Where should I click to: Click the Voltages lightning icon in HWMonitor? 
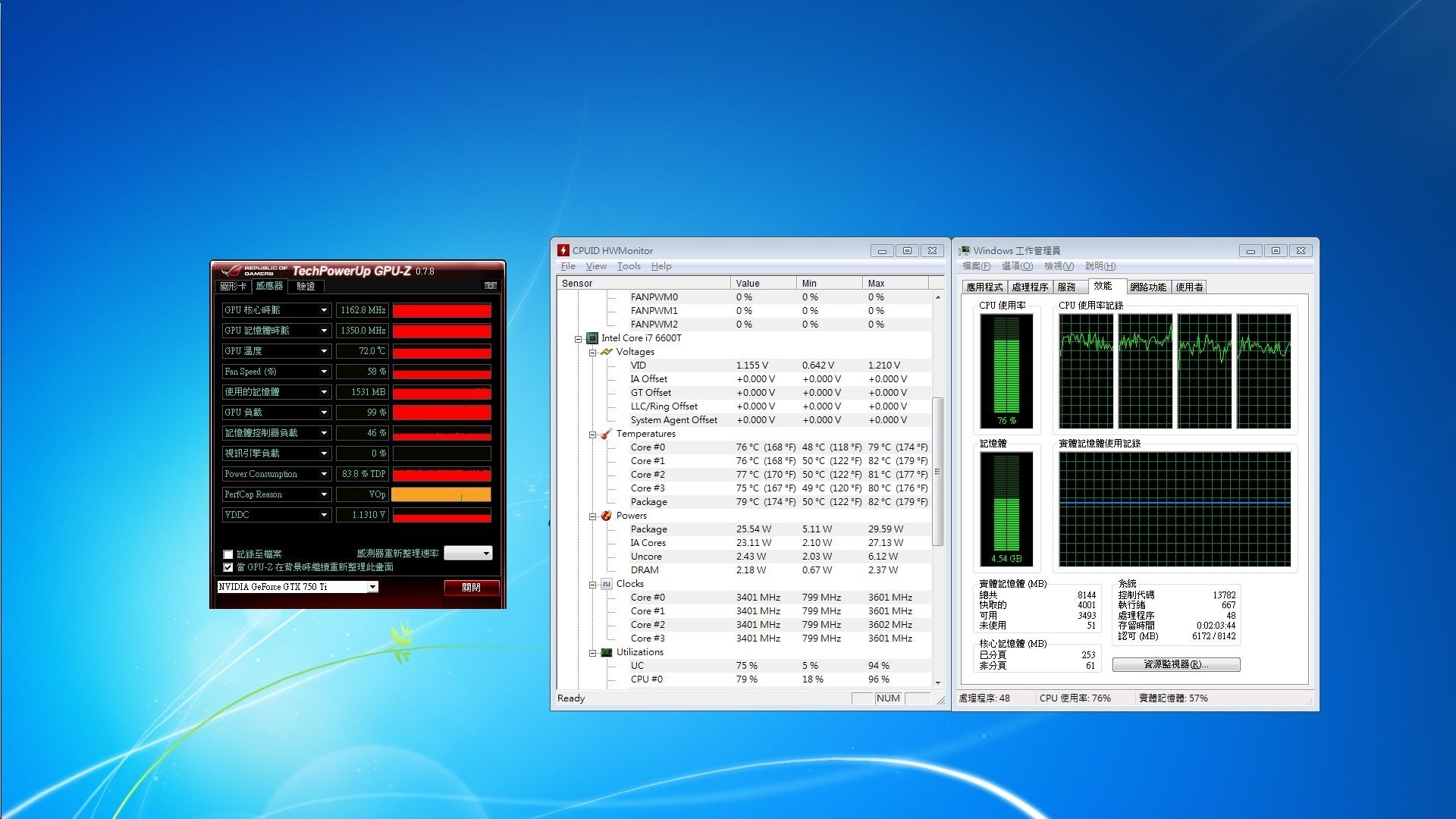[607, 352]
